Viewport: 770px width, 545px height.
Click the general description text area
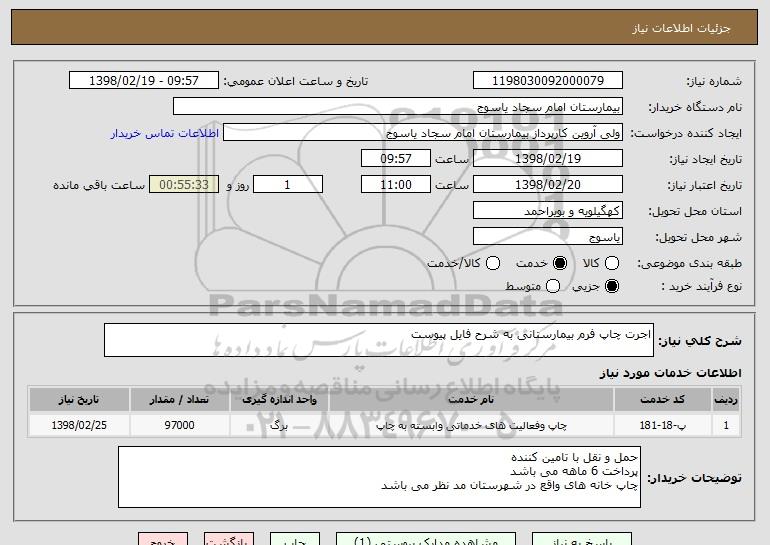(x=379, y=340)
